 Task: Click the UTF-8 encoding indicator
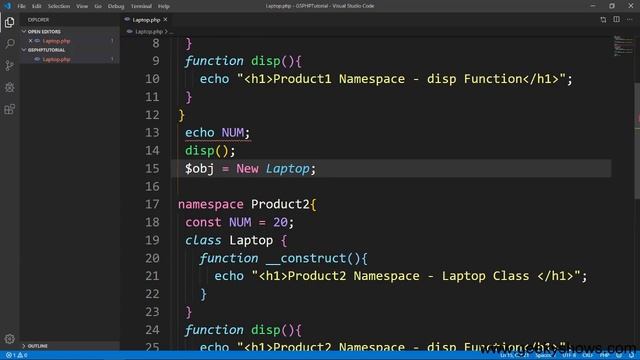(569, 355)
